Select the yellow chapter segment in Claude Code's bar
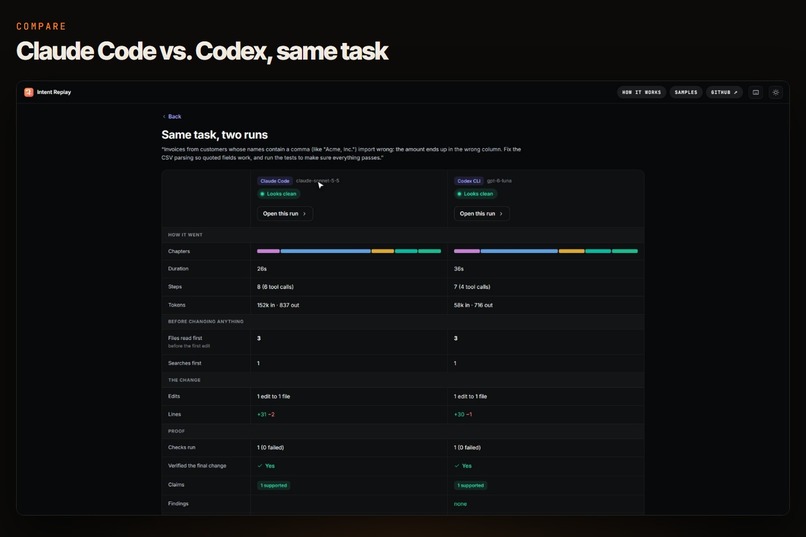806x537 pixels. [x=382, y=251]
